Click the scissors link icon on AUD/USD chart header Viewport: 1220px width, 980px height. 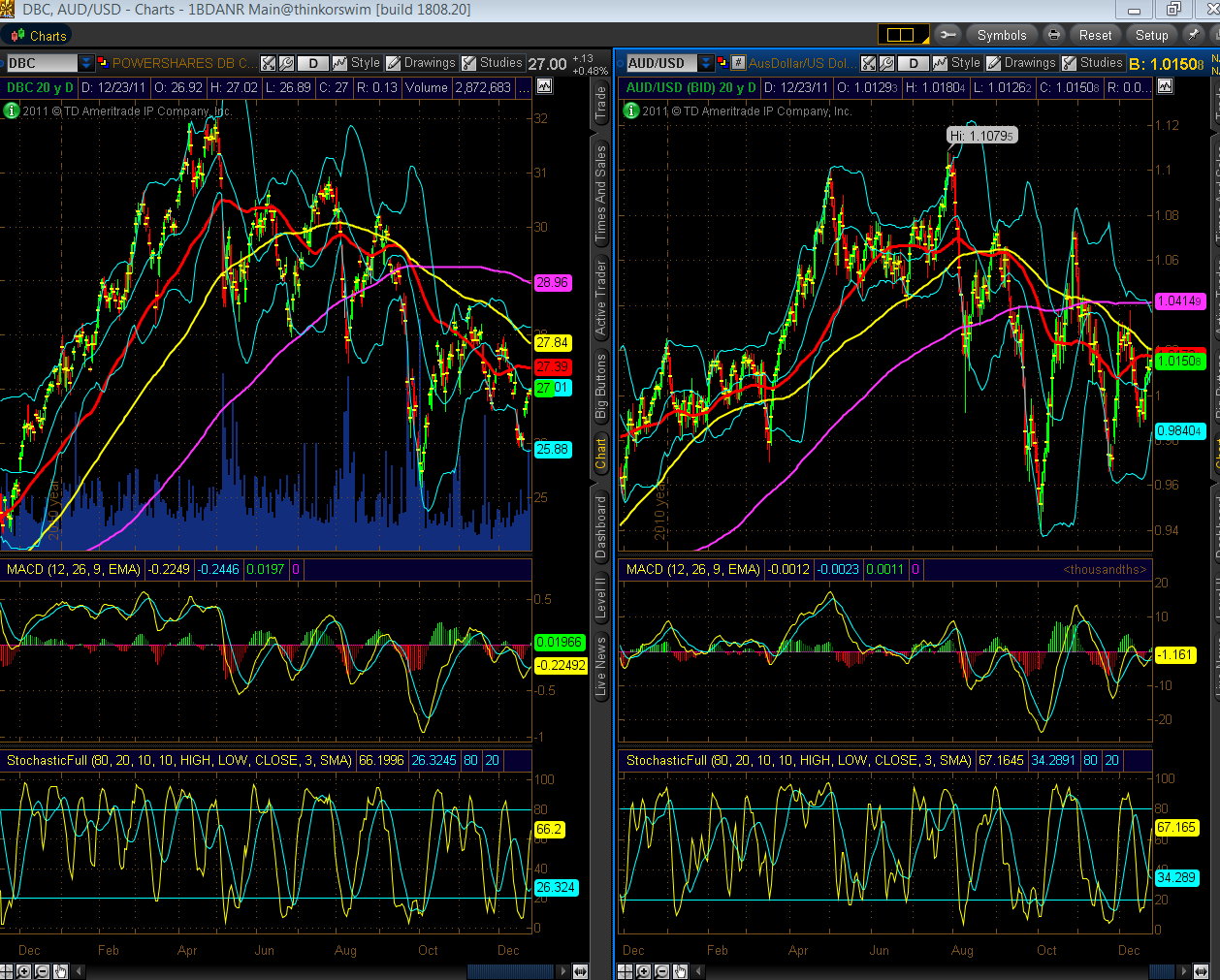[x=870, y=61]
